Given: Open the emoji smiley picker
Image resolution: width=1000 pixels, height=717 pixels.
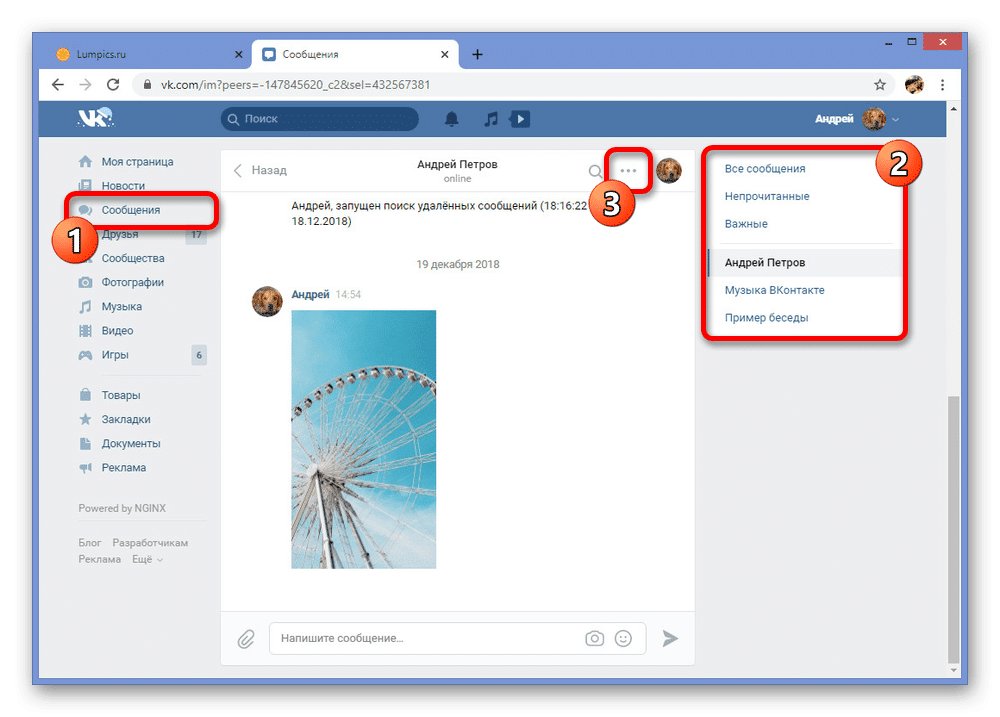Looking at the screenshot, I should pyautogui.click(x=624, y=638).
